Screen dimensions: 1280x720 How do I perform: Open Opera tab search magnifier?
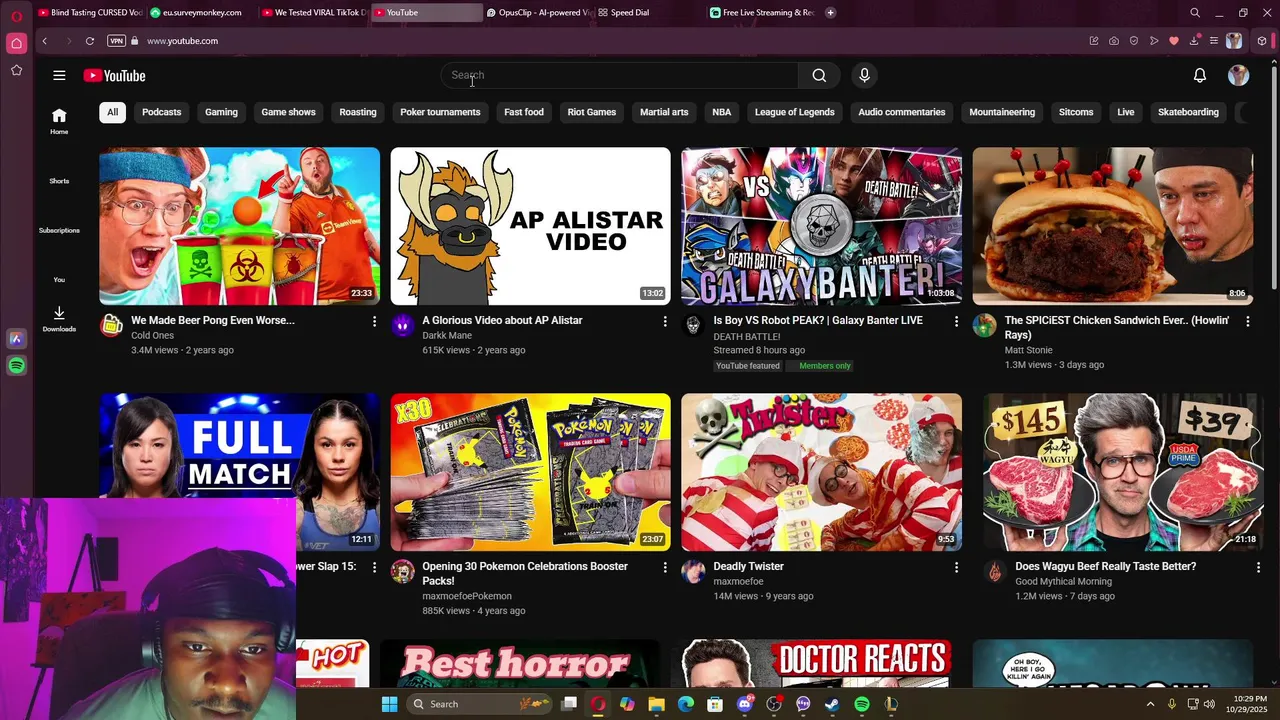coord(1195,13)
